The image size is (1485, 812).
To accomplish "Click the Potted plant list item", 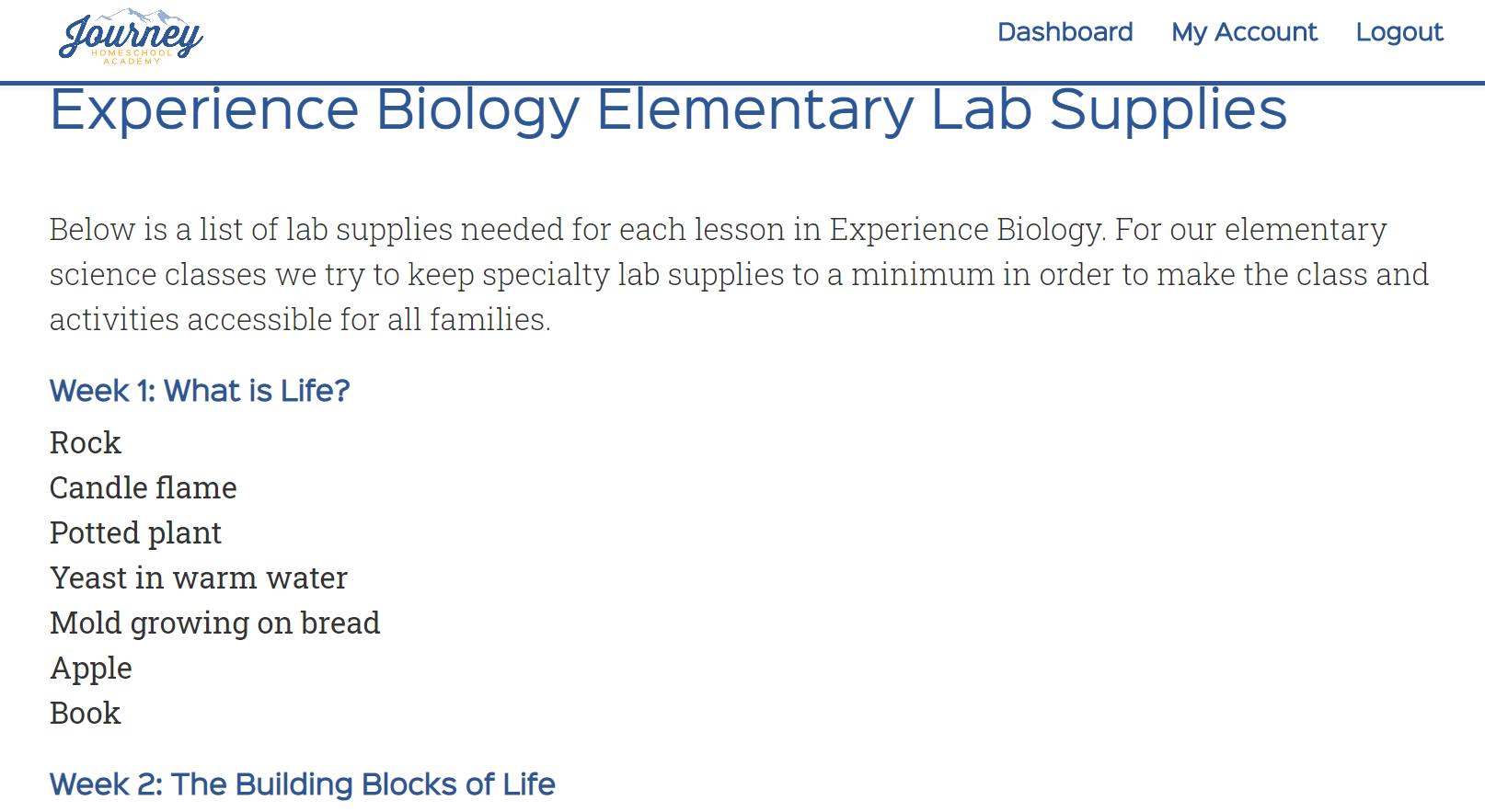I will click(135, 533).
